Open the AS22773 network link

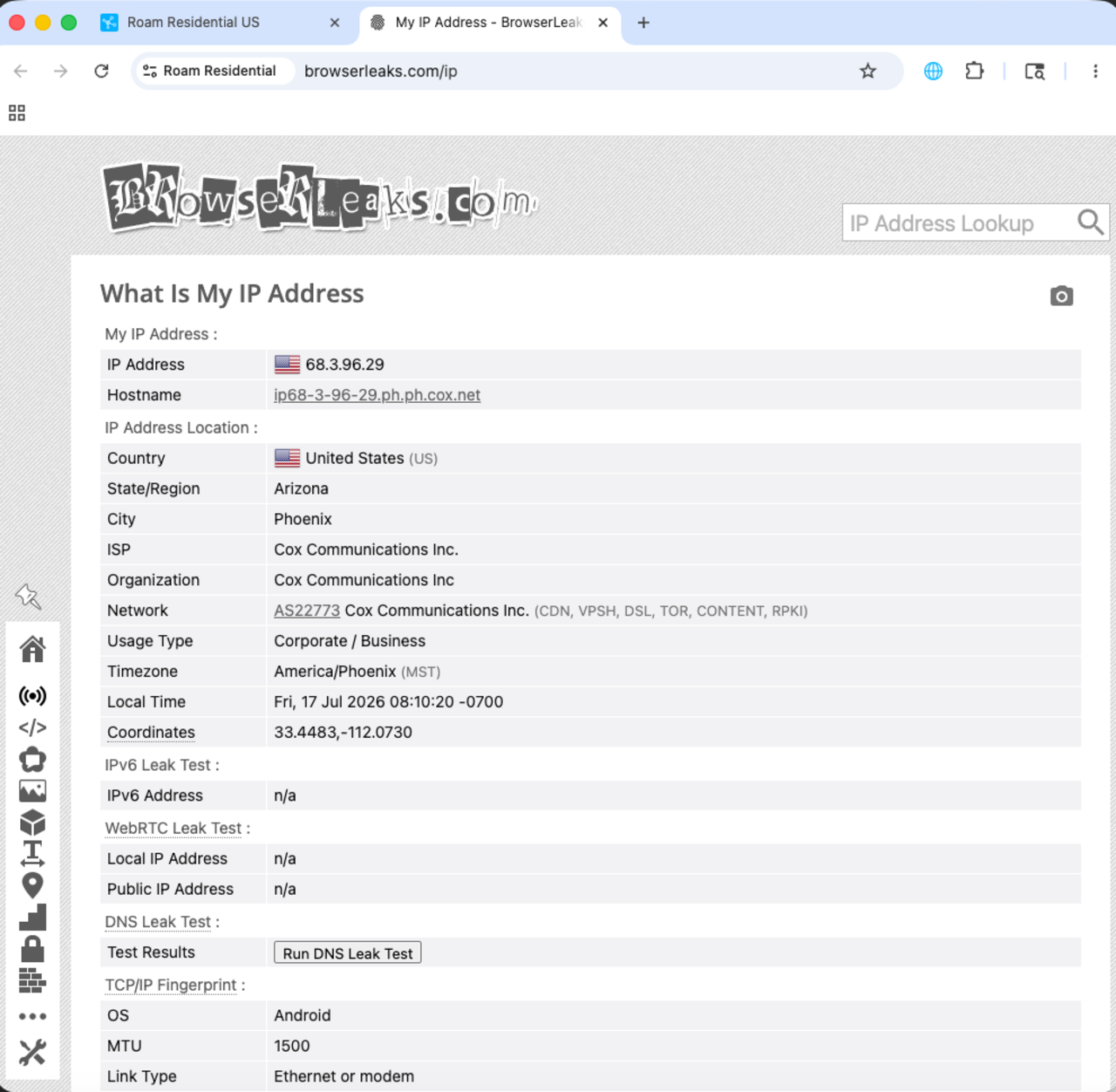307,611
